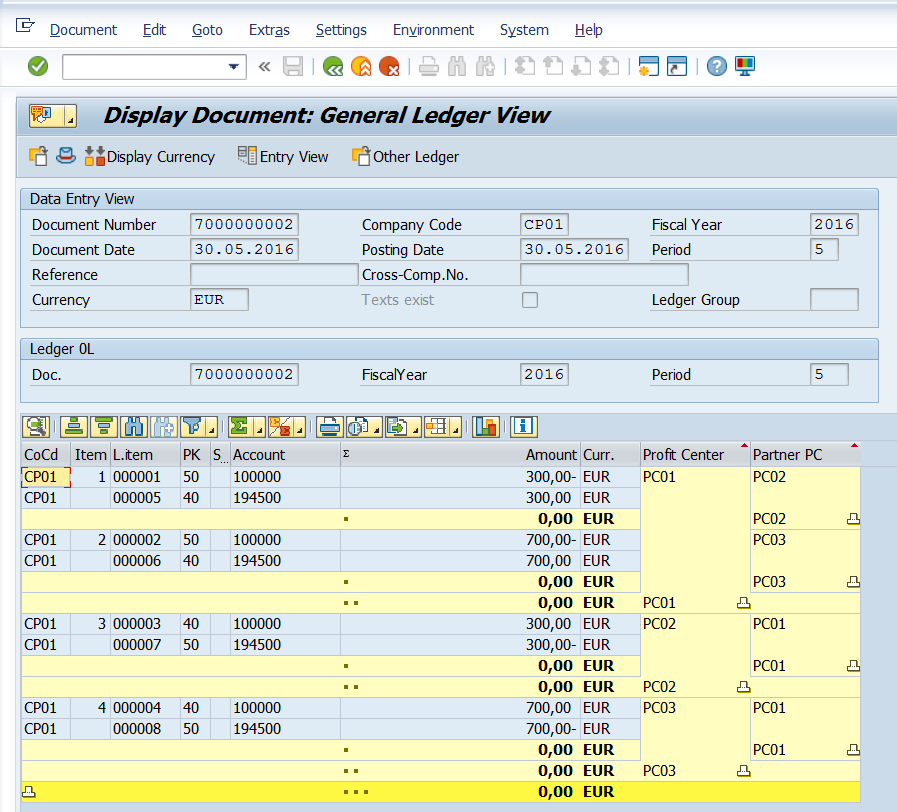Open the Services for Object dropdown button
This screenshot has height=812, width=897.
click(x=53, y=116)
